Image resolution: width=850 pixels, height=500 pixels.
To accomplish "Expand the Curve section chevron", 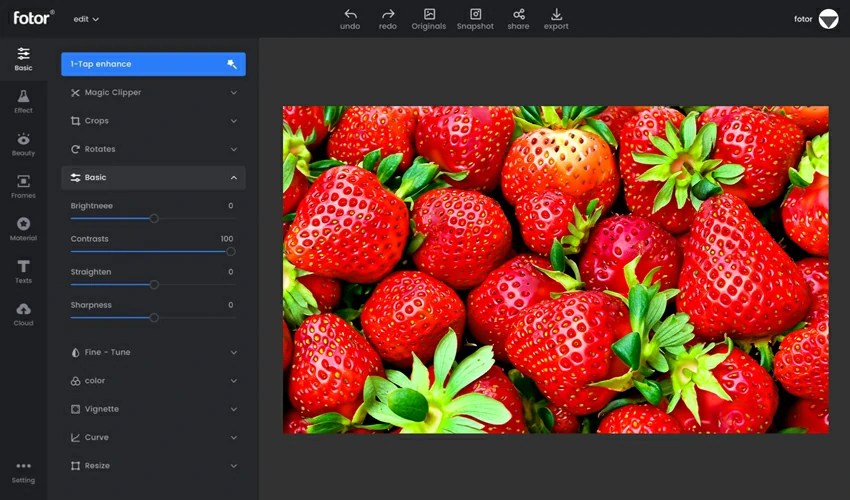I will click(x=234, y=437).
